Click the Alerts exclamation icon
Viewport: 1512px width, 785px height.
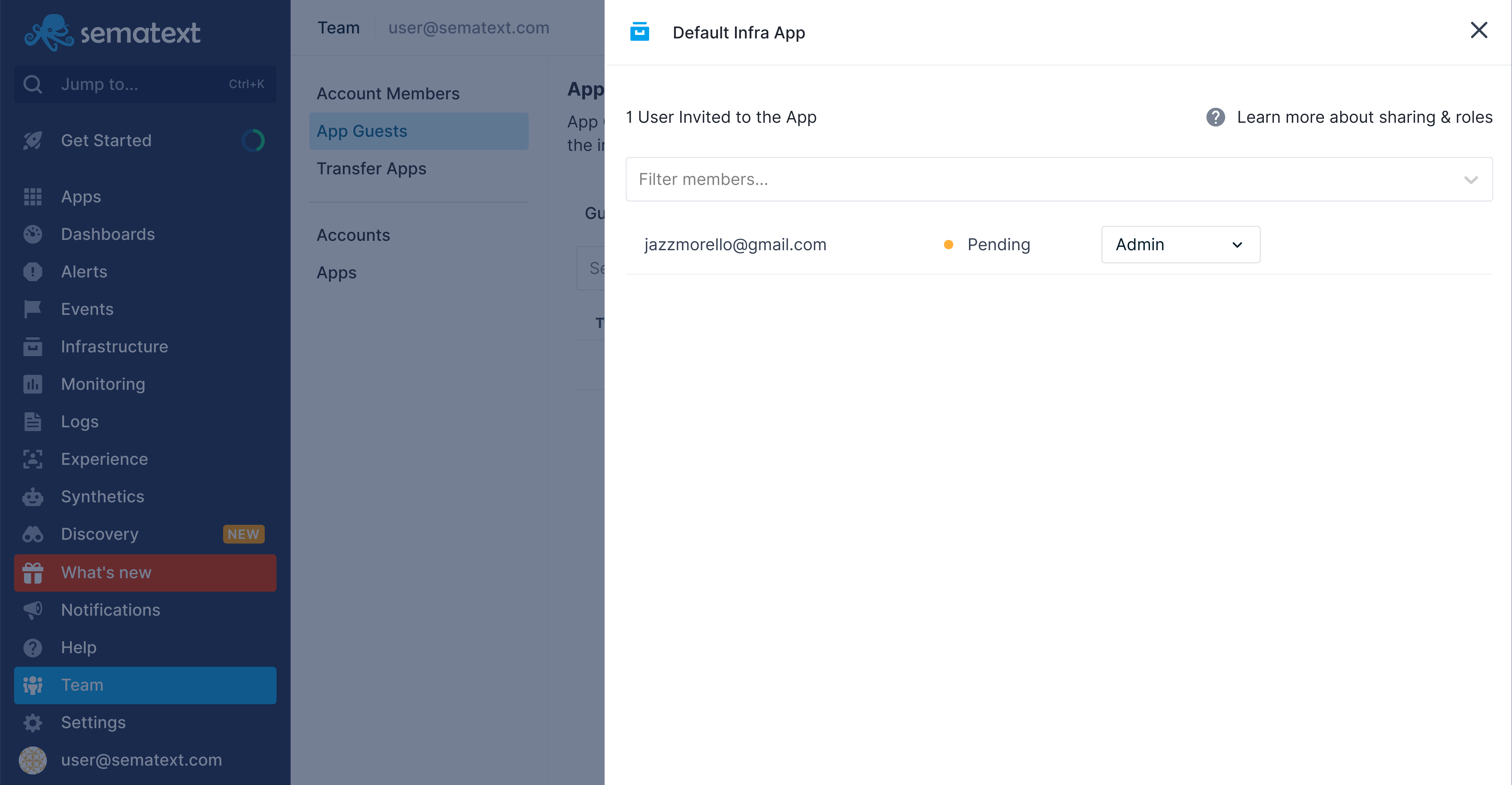coord(32,272)
